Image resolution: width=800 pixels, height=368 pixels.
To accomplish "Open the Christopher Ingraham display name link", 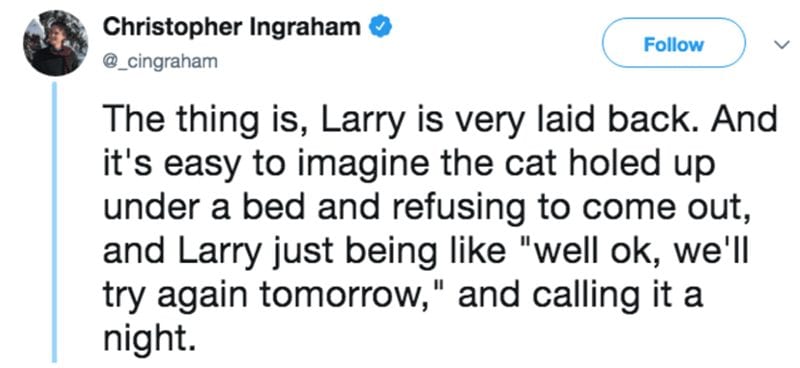I will click(x=232, y=27).
